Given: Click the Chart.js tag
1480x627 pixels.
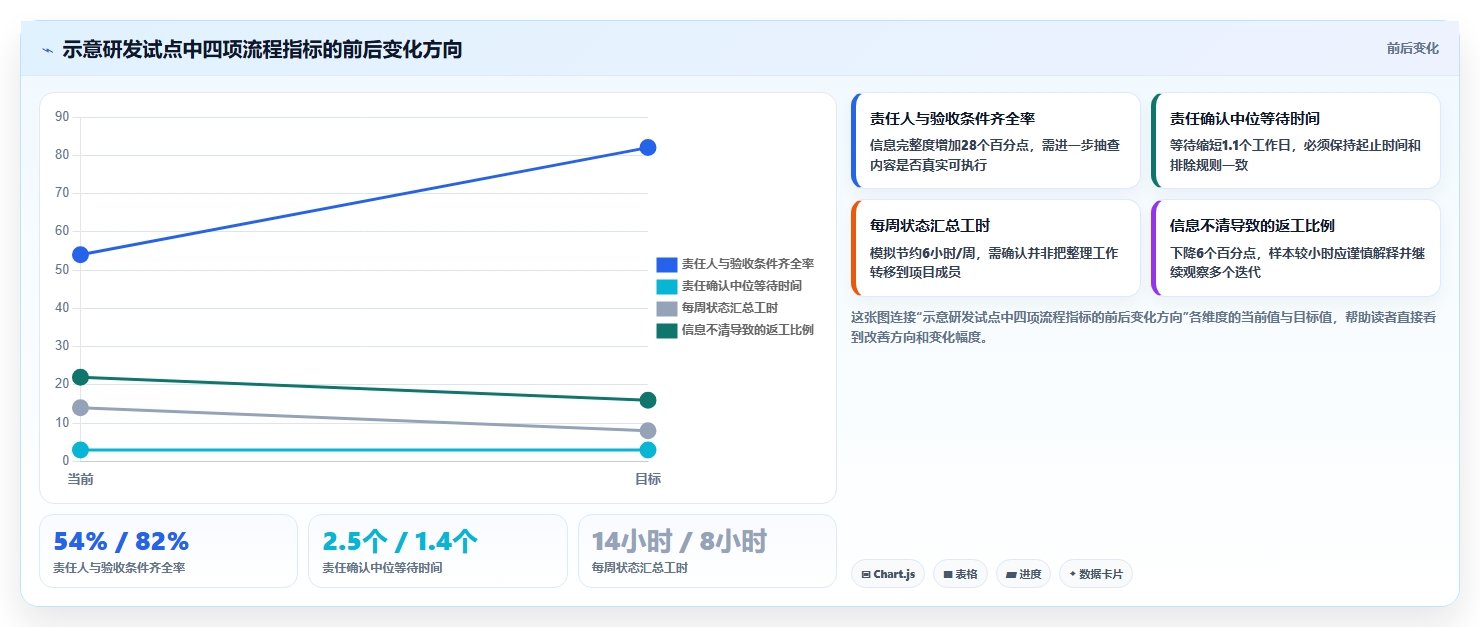Looking at the screenshot, I should tap(888, 574).
